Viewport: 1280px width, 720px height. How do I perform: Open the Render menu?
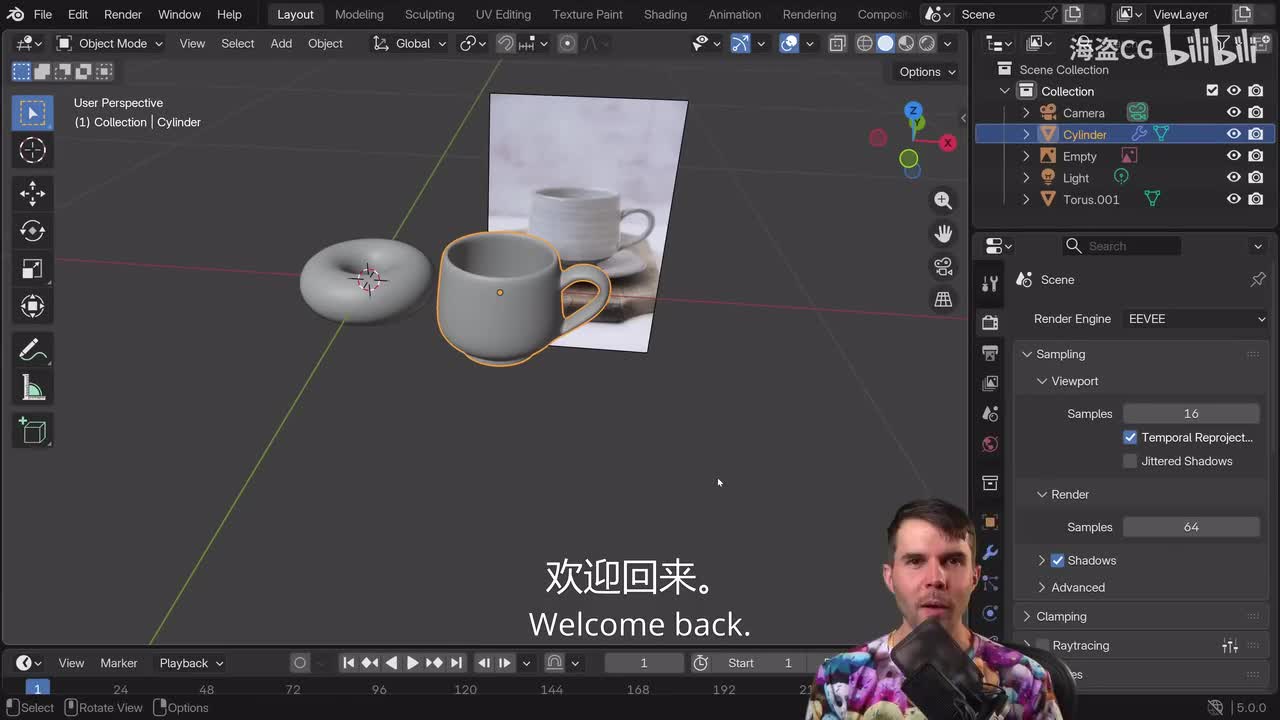pyautogui.click(x=123, y=14)
